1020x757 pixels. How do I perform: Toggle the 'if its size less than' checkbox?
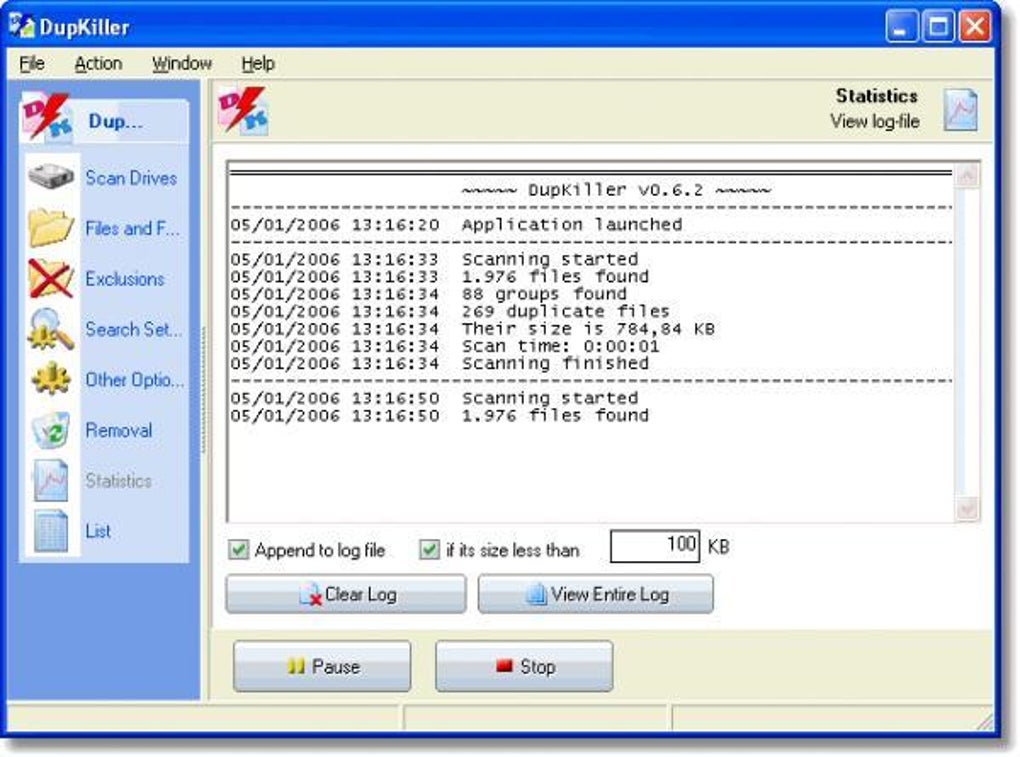pyautogui.click(x=431, y=550)
